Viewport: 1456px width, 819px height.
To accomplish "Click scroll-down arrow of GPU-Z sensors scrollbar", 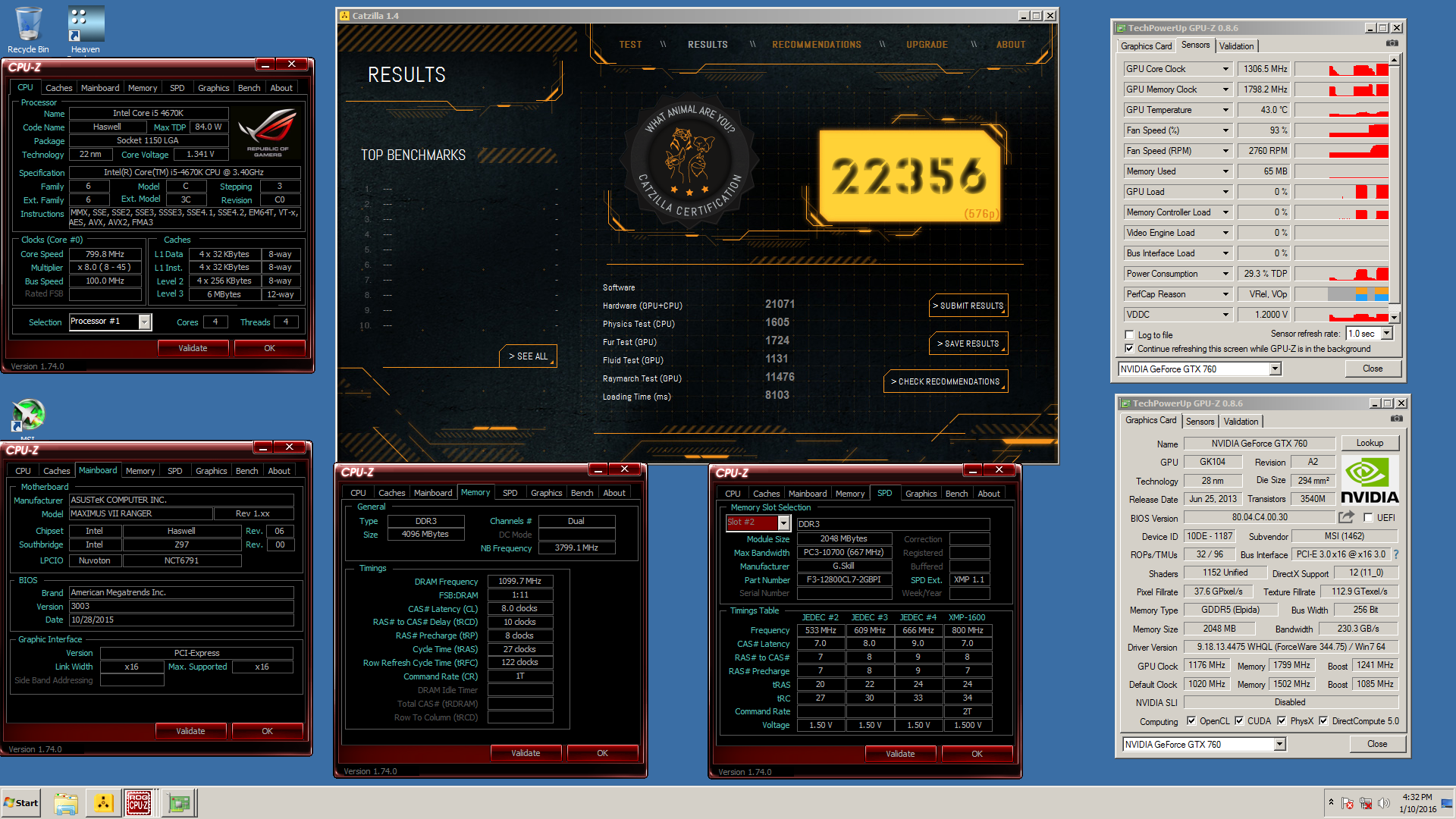I will pyautogui.click(x=1395, y=318).
